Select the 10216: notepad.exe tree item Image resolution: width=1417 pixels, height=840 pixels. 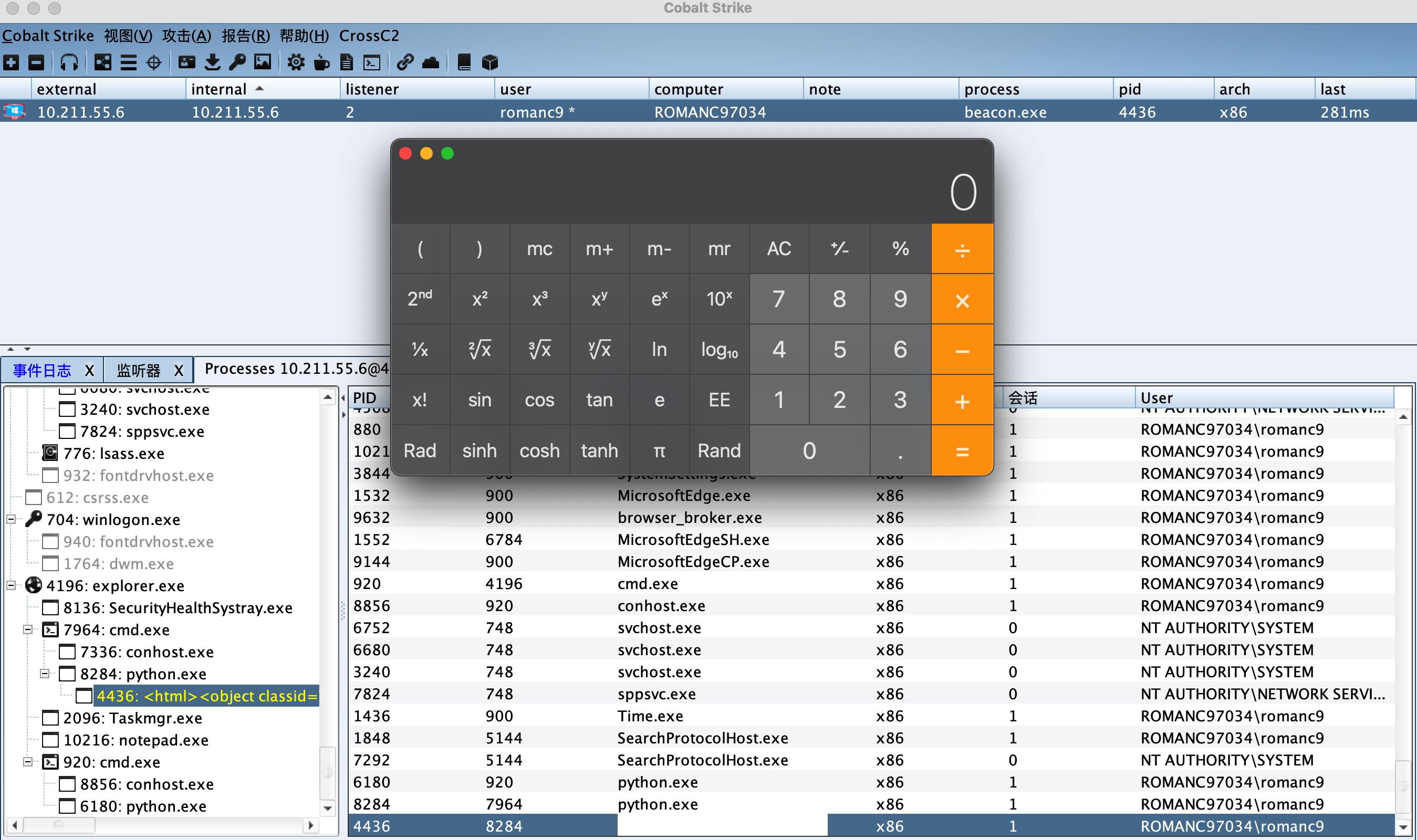coord(136,740)
